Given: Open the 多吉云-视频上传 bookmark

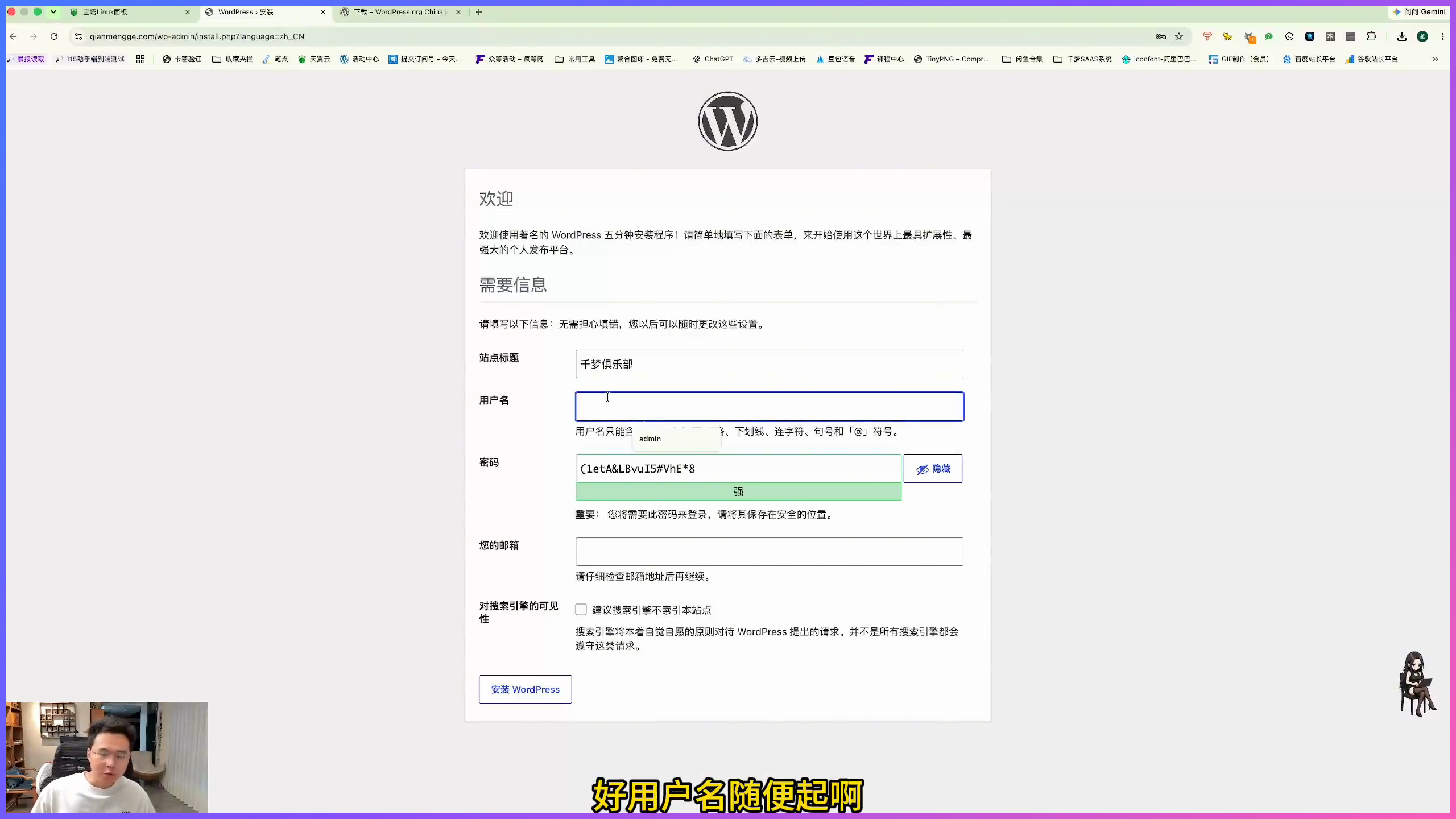Looking at the screenshot, I should coord(774,59).
